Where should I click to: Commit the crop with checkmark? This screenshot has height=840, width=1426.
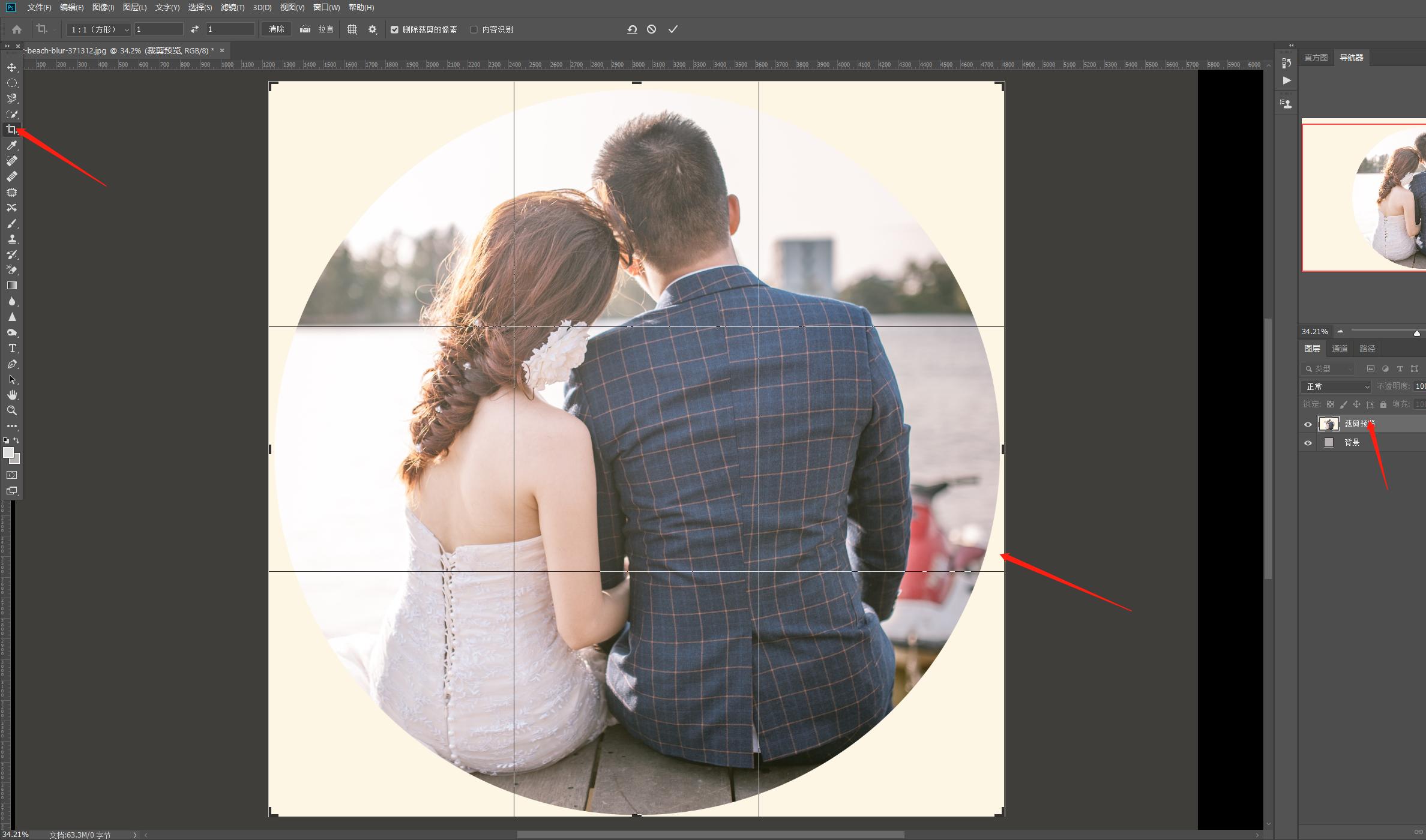pyautogui.click(x=673, y=29)
